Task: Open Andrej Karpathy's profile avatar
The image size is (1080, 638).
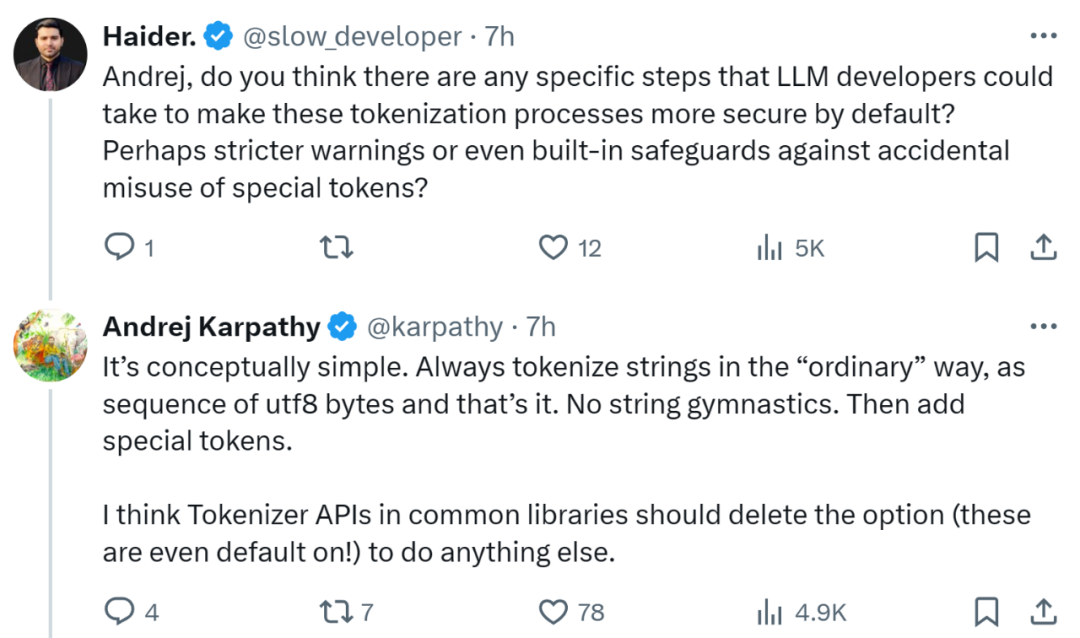Action: [50, 345]
